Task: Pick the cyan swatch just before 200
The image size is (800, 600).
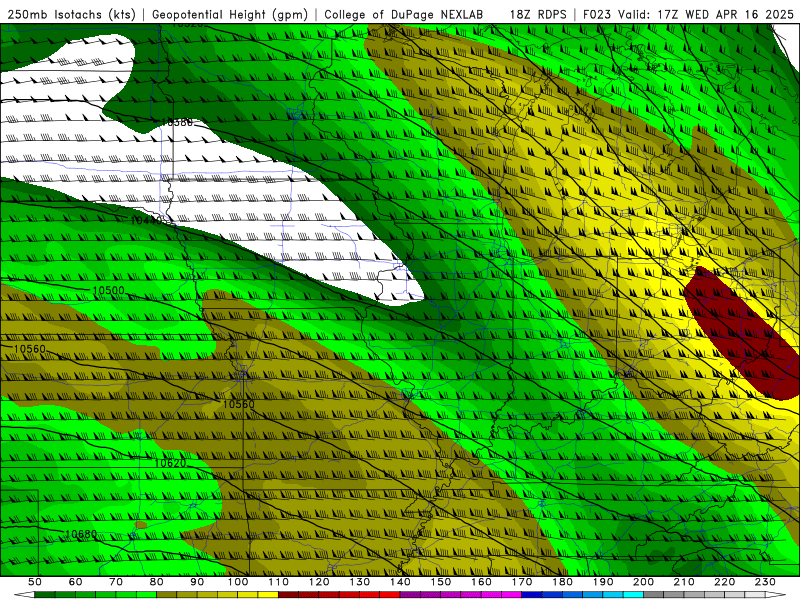Action: [x=633, y=594]
